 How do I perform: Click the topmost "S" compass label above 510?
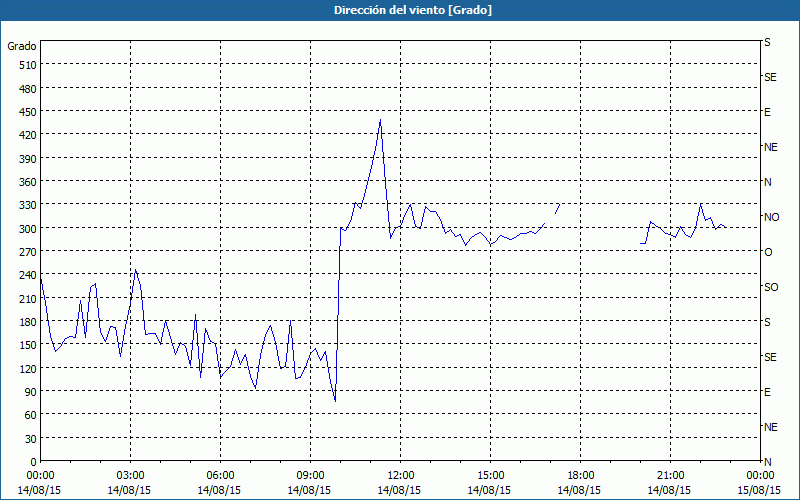767,42
